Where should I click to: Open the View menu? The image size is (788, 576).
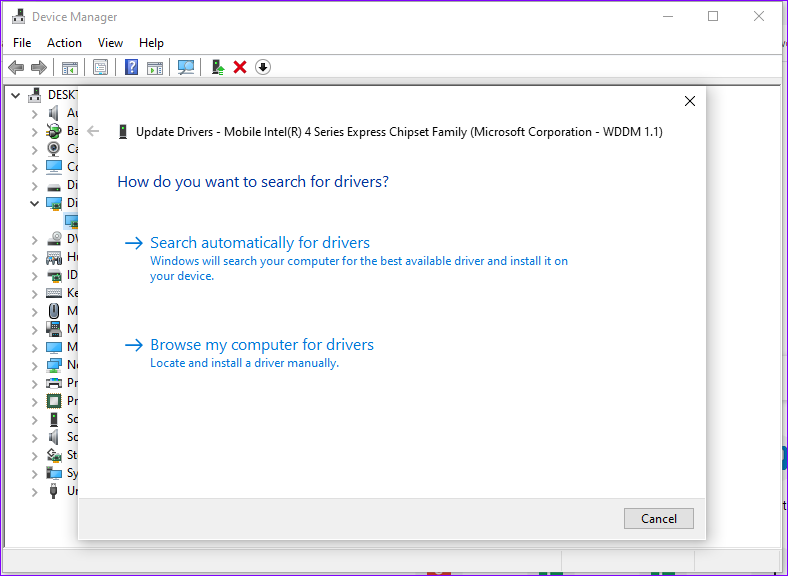(110, 43)
